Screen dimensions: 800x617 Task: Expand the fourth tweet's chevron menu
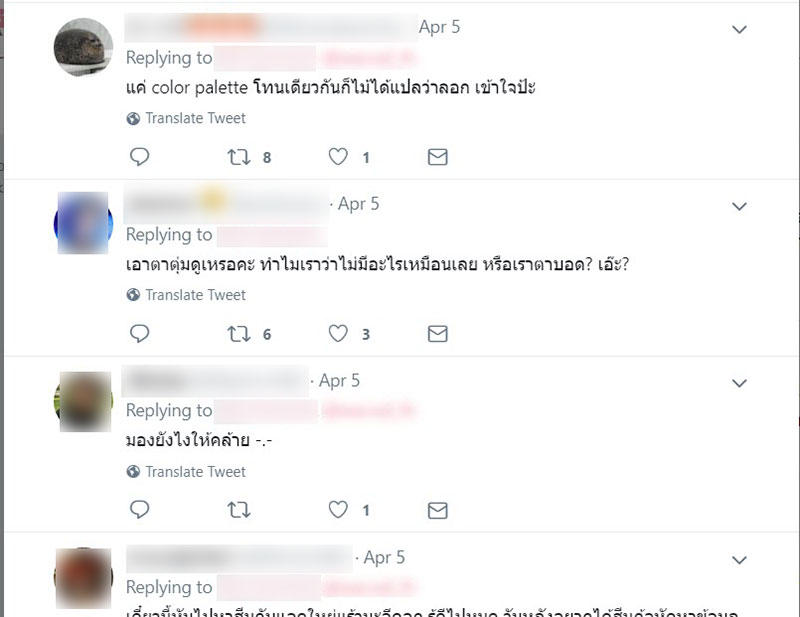click(x=739, y=560)
